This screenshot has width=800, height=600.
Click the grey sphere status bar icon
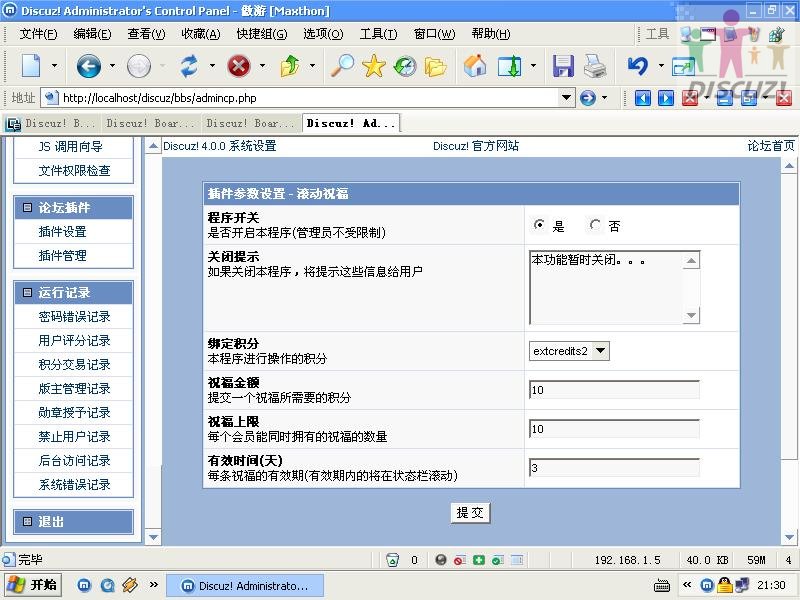(441, 560)
